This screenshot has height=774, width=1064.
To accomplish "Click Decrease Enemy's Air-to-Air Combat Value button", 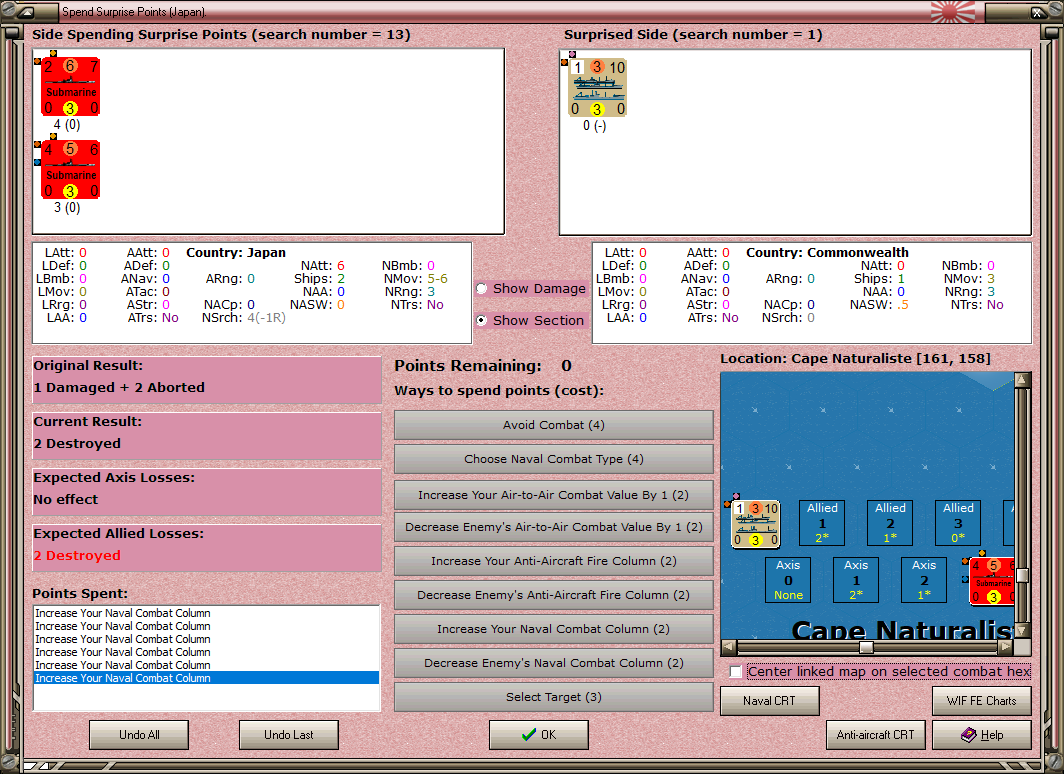I will click(554, 526).
